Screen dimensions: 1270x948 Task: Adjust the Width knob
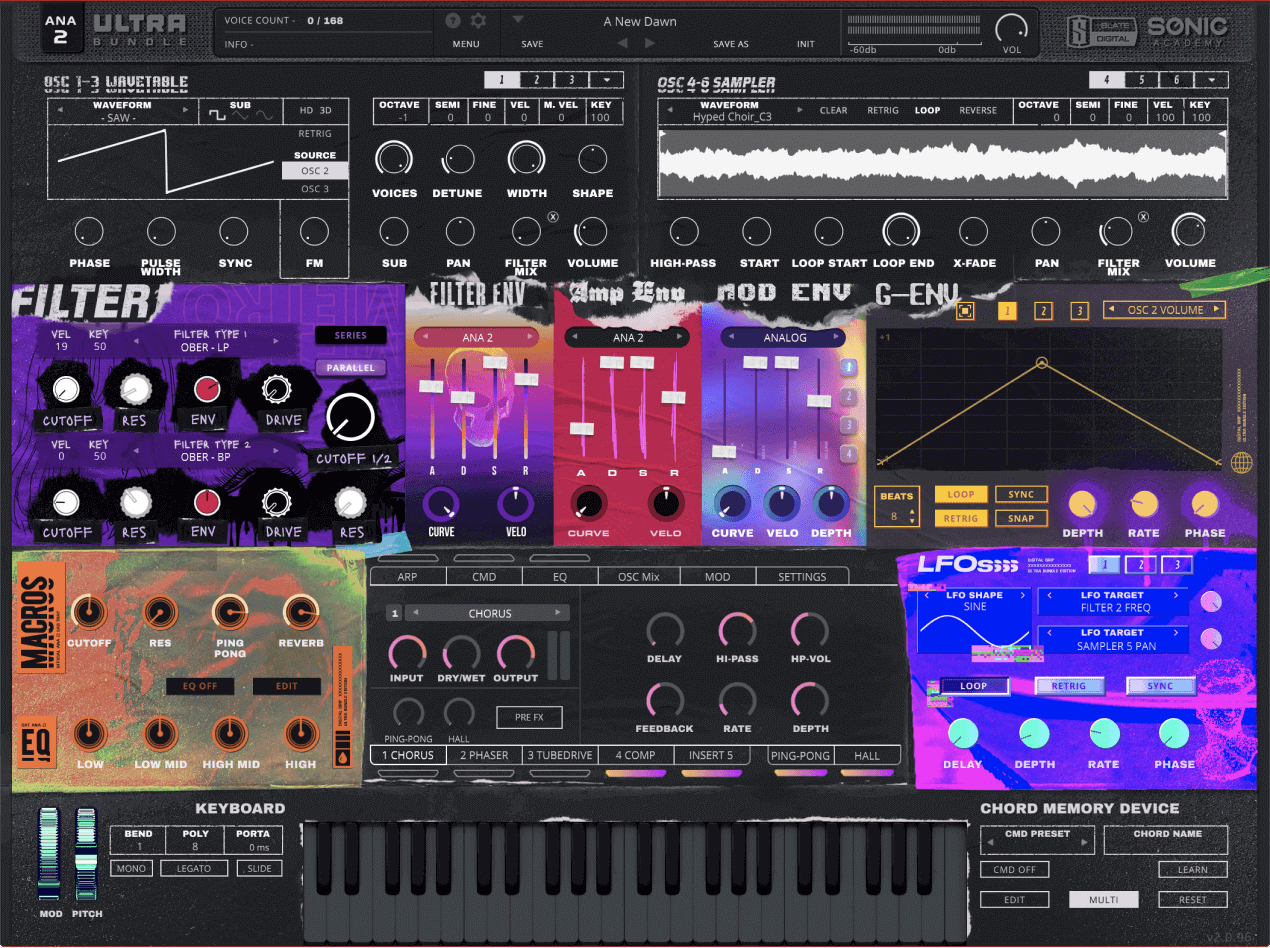click(526, 158)
